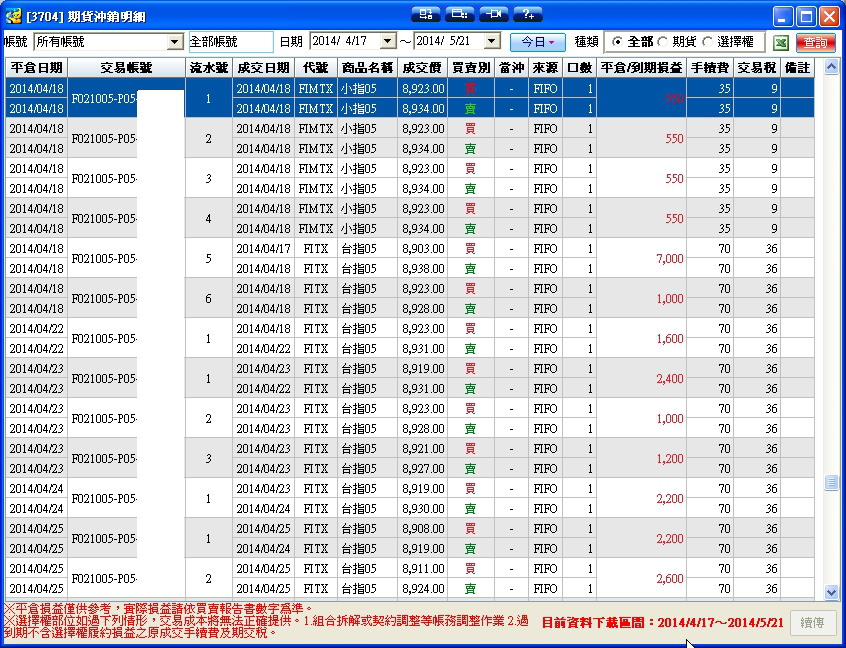Click the scrollbar up arrow
Image resolution: width=846 pixels, height=648 pixels.
click(831, 67)
